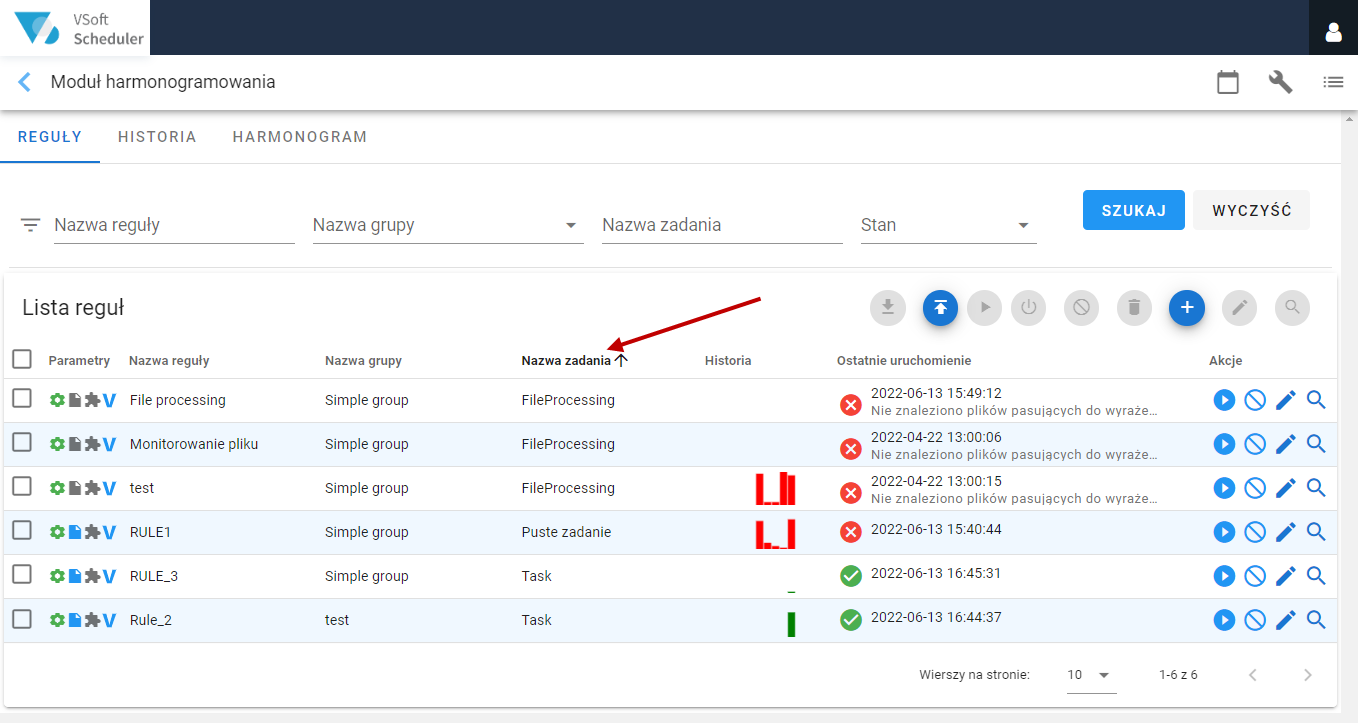This screenshot has width=1358, height=723.
Task: Switch to the HISTORIA tab
Action: [x=157, y=137]
